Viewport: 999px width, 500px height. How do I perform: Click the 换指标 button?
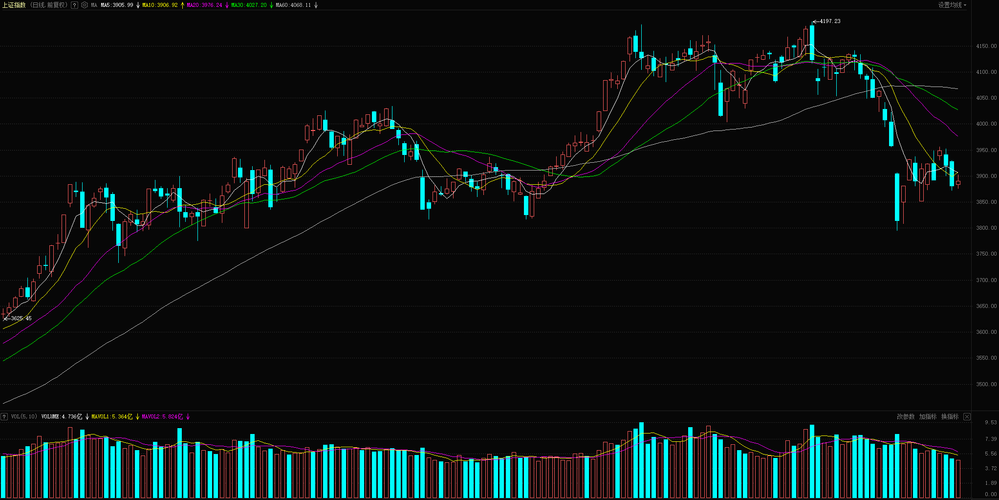click(950, 417)
